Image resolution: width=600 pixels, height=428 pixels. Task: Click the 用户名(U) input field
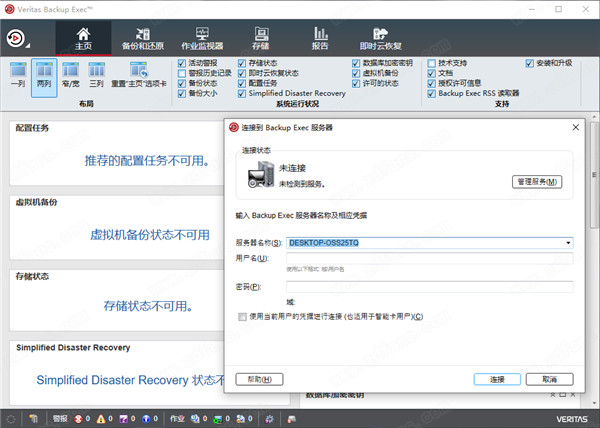pyautogui.click(x=430, y=258)
